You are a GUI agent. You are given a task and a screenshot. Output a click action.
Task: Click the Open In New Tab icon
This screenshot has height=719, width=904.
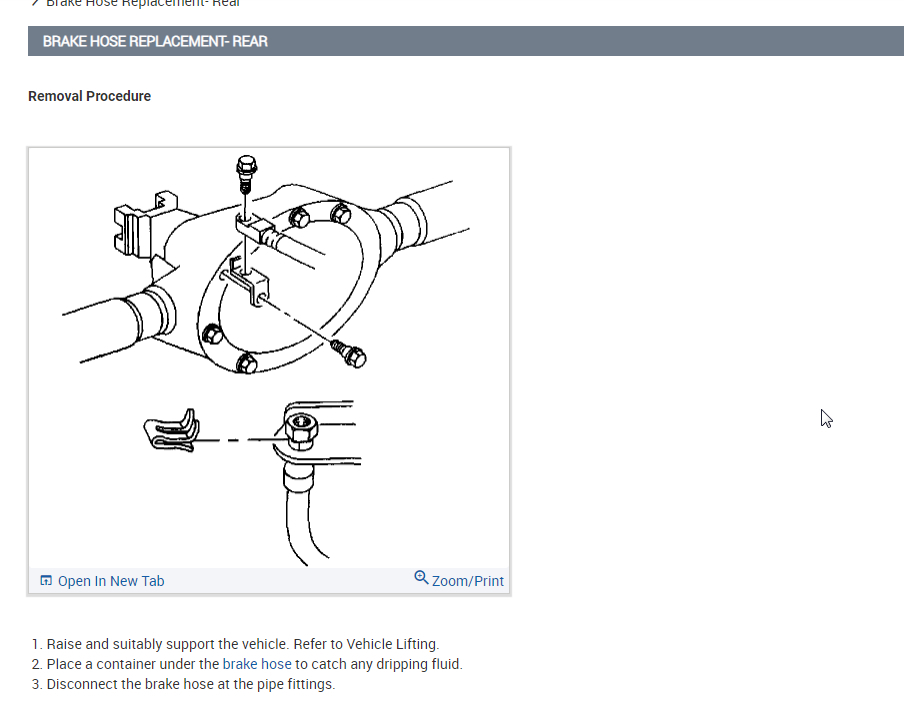coord(46,580)
